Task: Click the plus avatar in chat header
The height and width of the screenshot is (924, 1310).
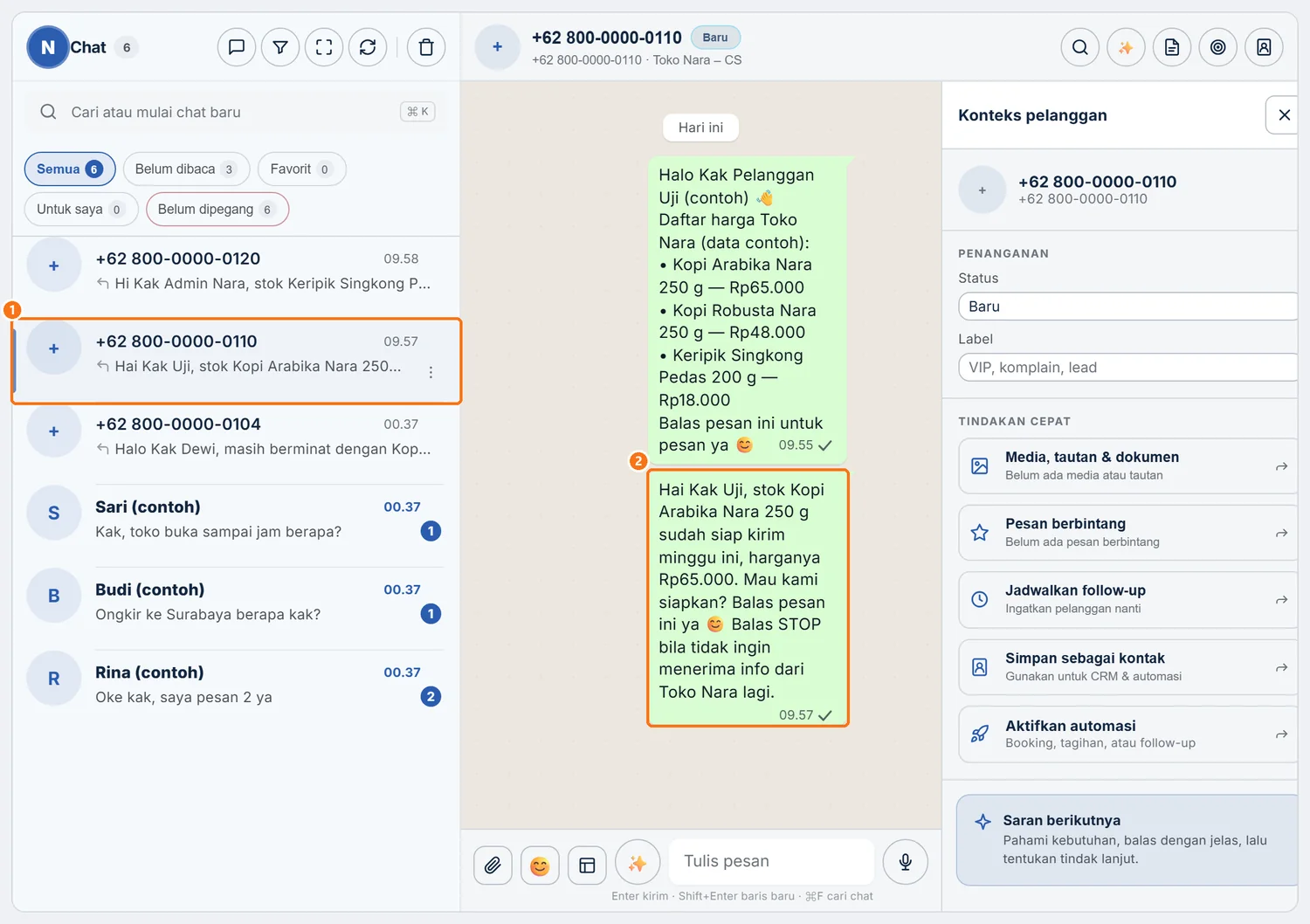Action: tap(498, 47)
